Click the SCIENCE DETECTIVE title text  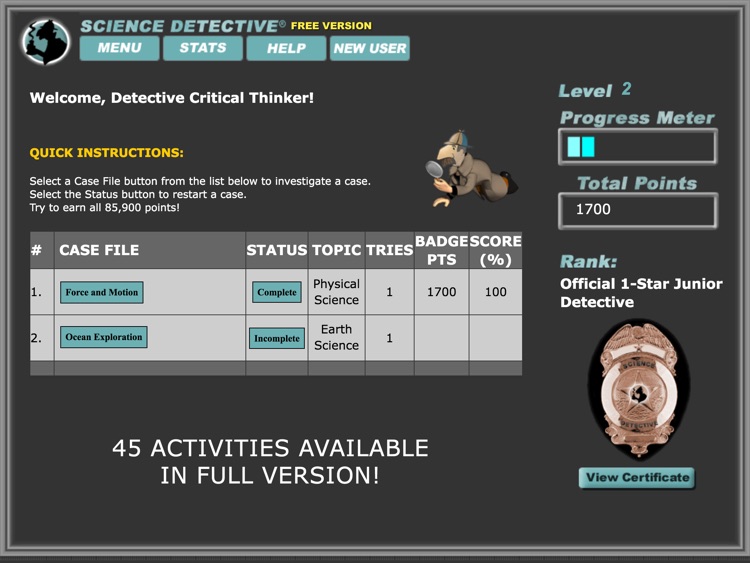[x=183, y=26]
